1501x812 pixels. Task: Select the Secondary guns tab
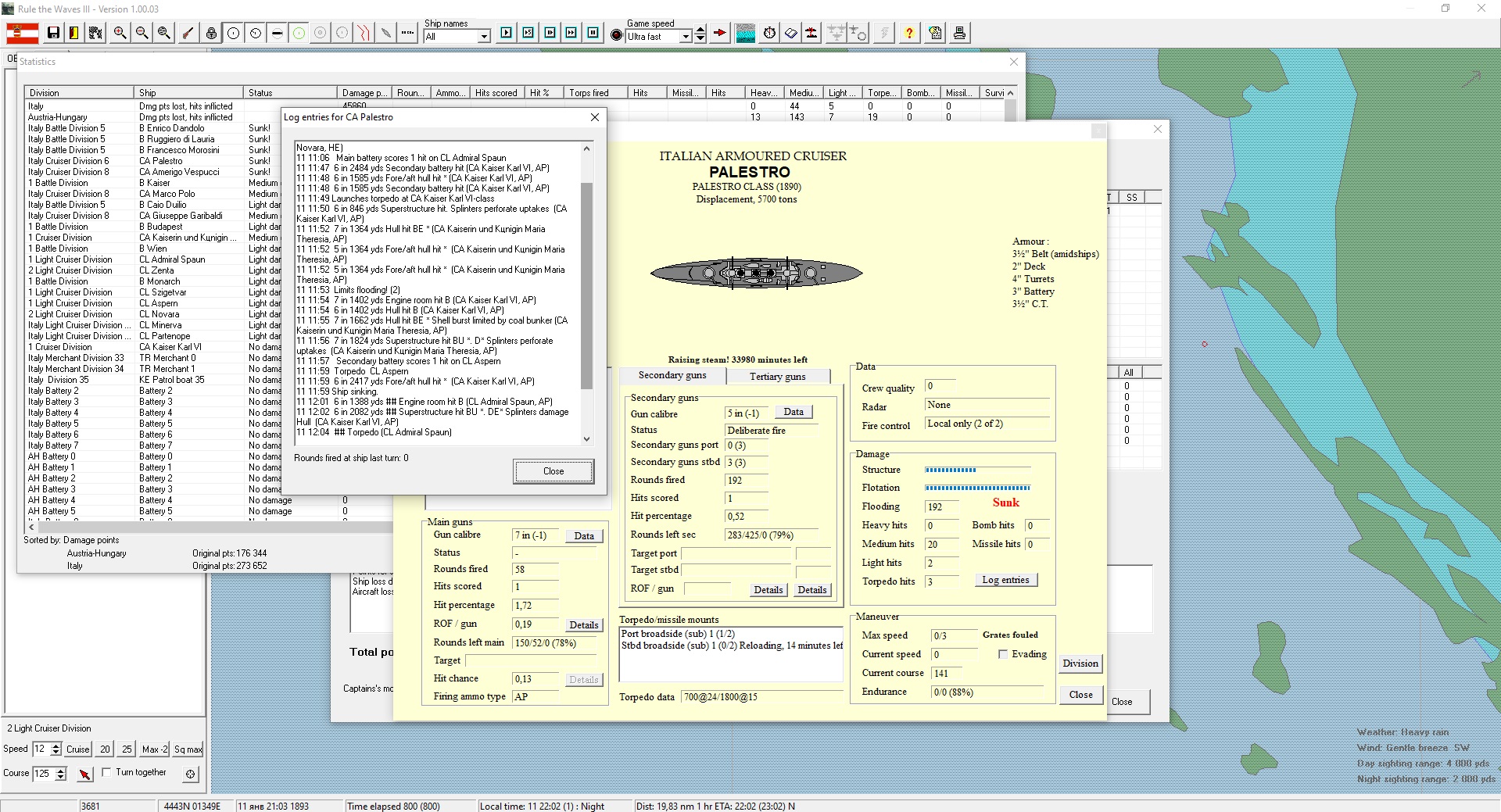pos(672,376)
